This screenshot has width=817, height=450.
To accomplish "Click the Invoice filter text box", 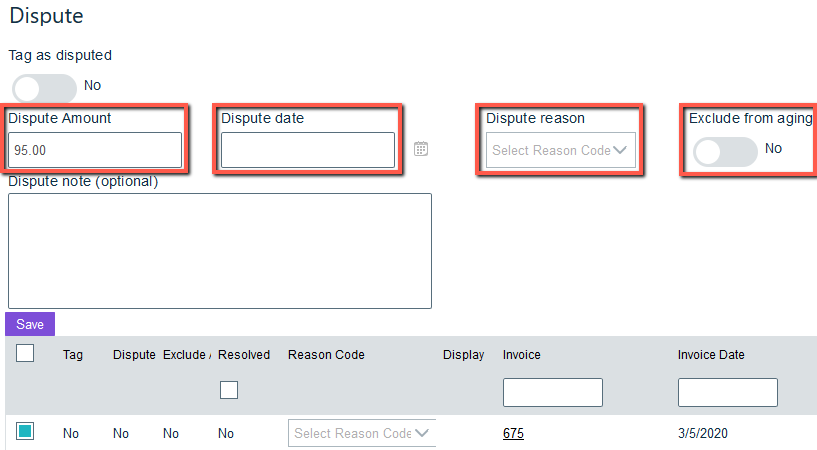I will [552, 392].
